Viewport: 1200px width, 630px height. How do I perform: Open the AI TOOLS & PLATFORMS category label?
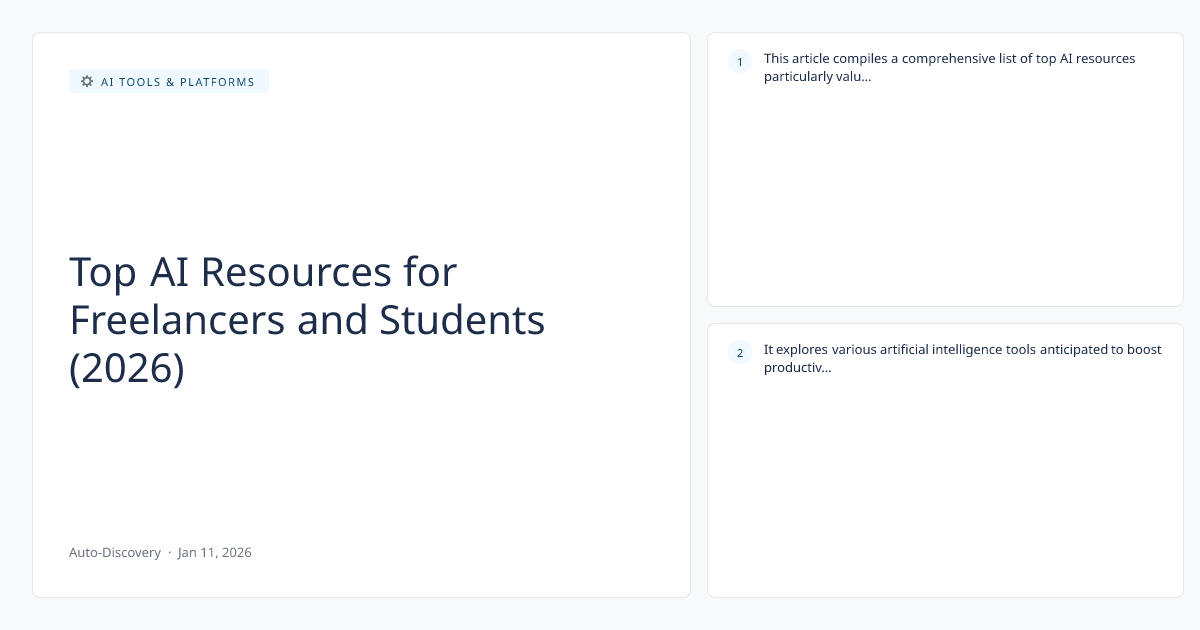tap(177, 82)
